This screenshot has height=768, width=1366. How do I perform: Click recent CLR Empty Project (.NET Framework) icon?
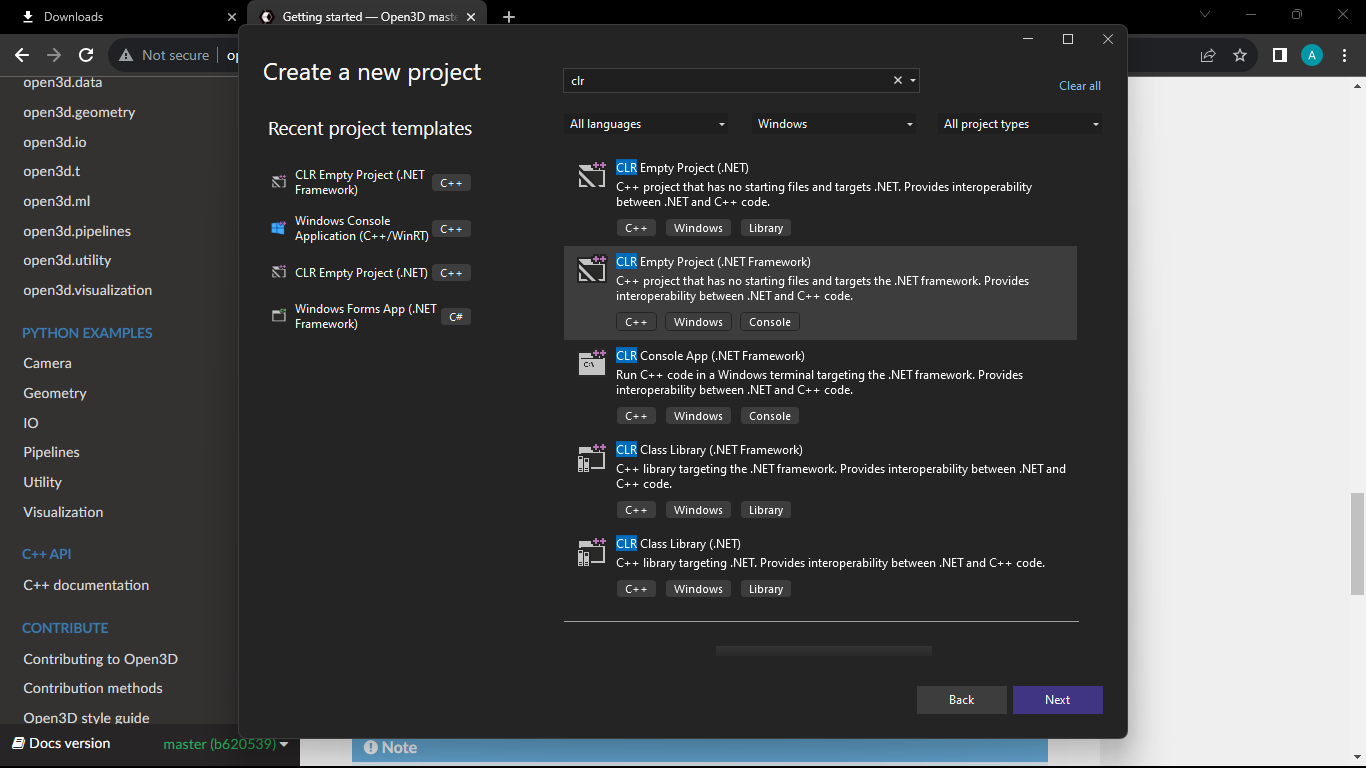(279, 182)
